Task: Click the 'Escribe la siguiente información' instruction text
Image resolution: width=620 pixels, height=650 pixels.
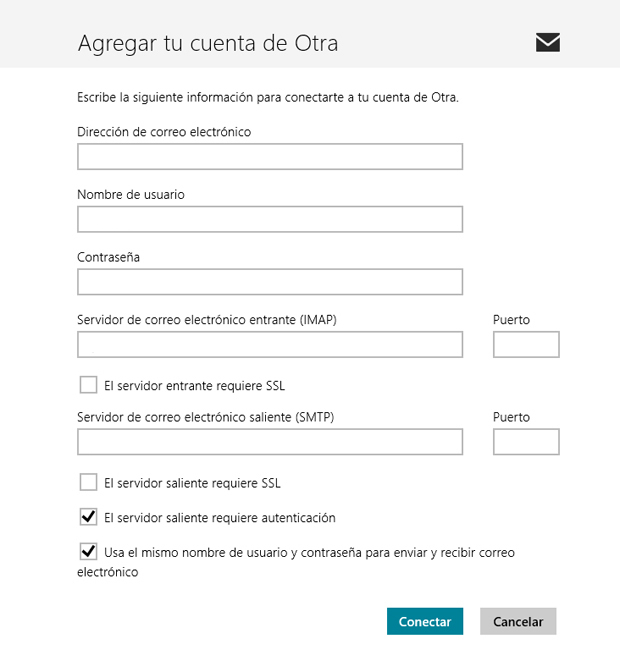Action: pos(268,98)
